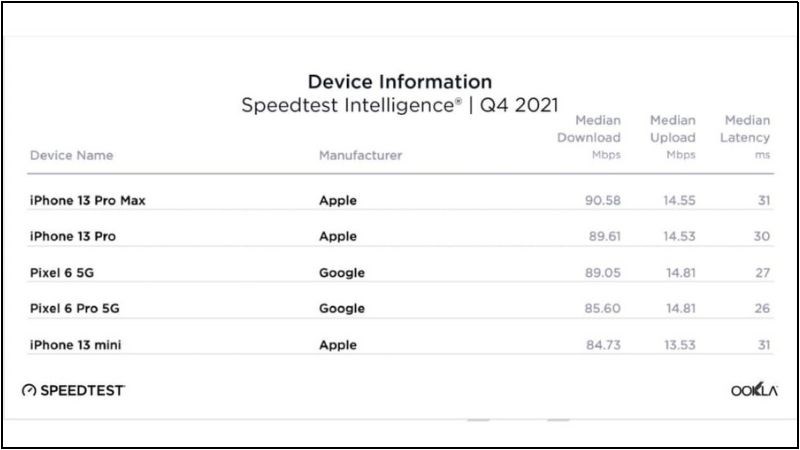Click the Median Download column header
The height and width of the screenshot is (450, 800).
coord(589,138)
